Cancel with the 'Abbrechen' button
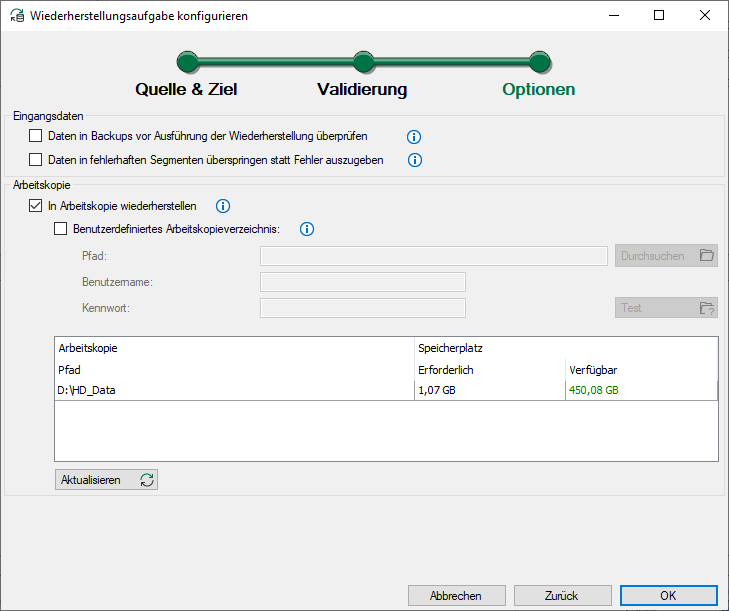The image size is (729, 611). click(x=456, y=595)
